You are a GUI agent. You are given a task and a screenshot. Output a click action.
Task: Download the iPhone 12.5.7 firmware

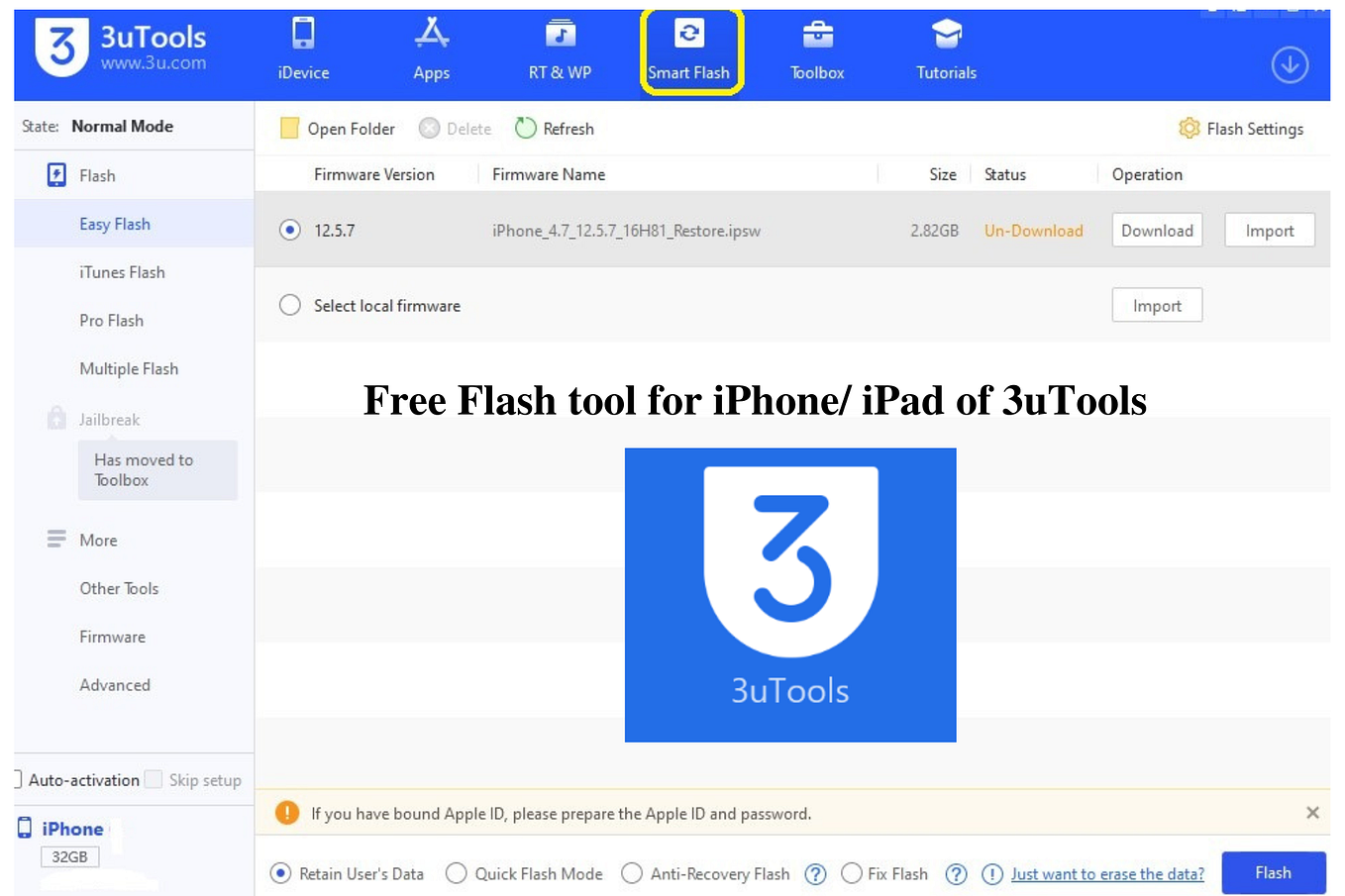coord(1157,230)
